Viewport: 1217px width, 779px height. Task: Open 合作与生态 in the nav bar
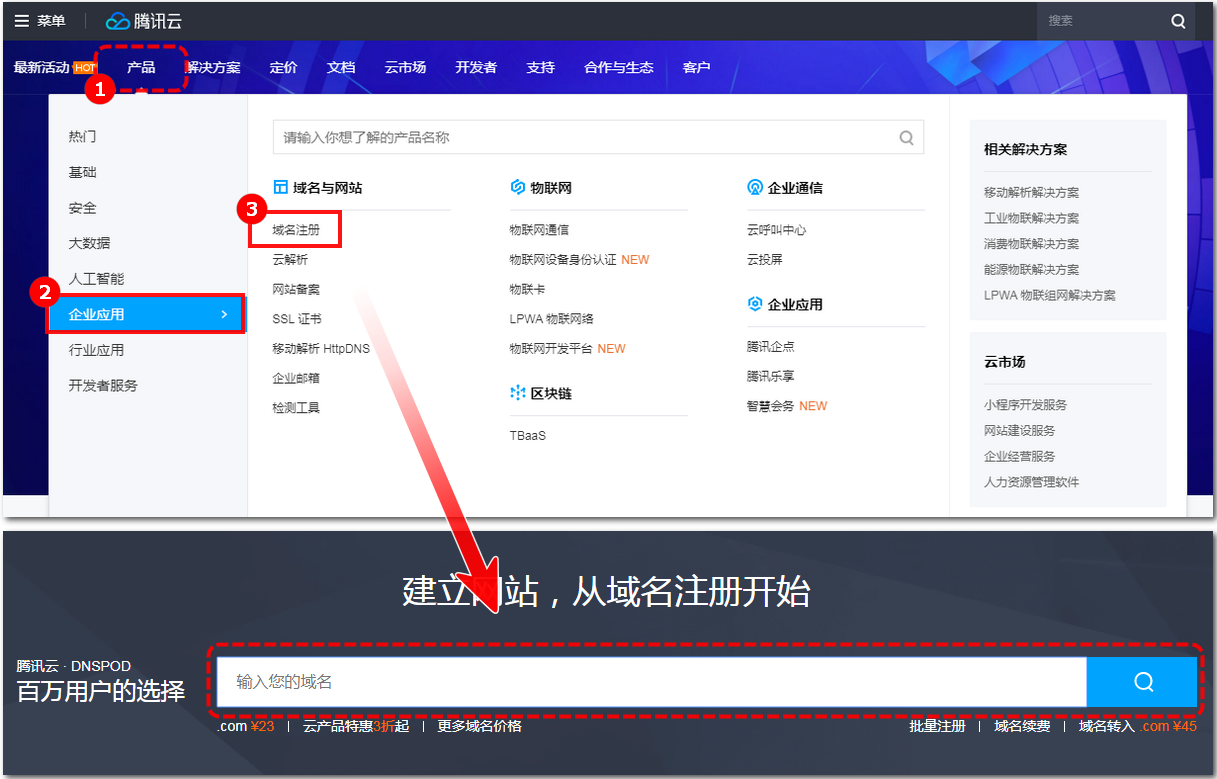(618, 68)
